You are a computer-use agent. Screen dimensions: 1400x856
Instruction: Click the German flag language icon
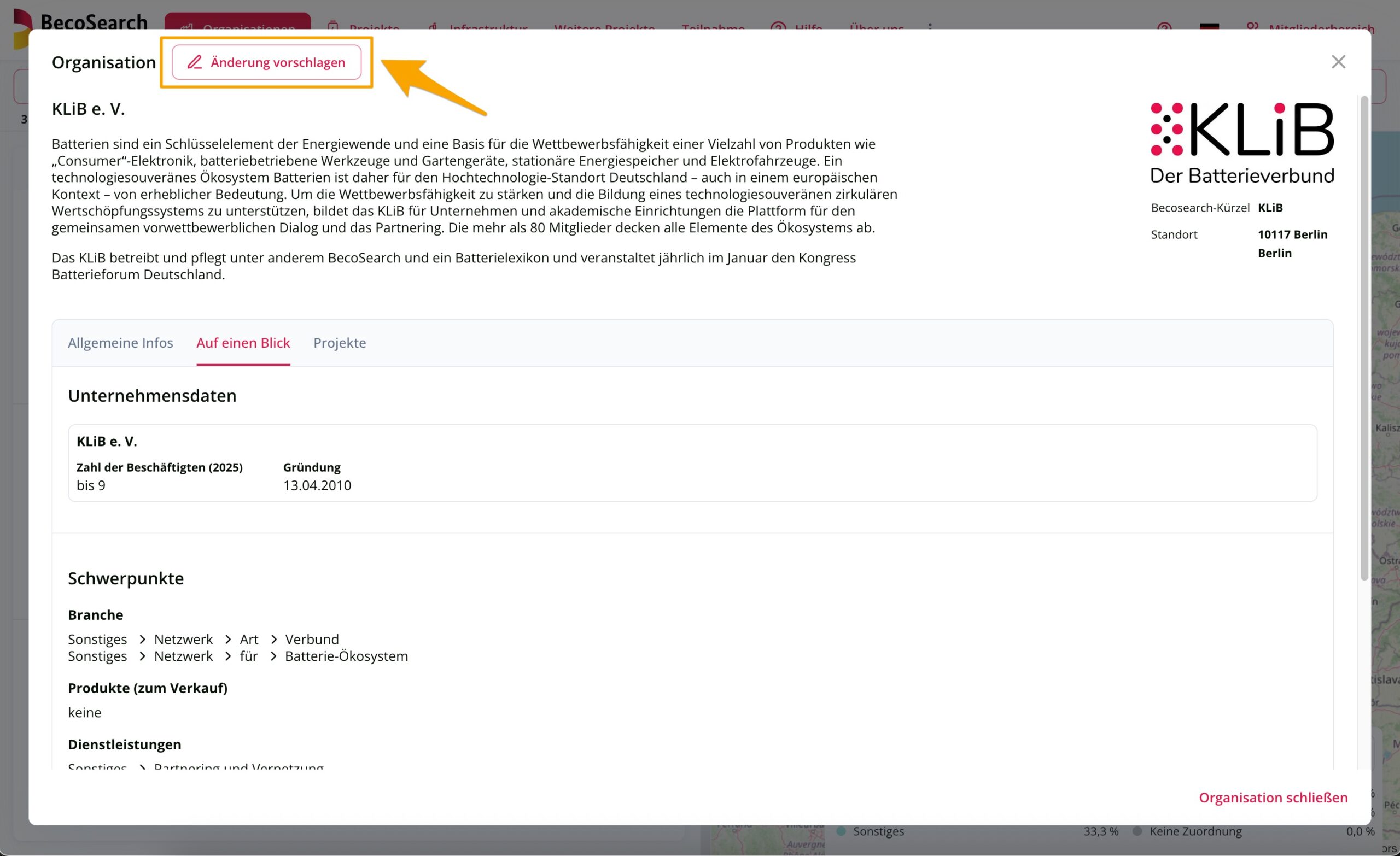[1209, 26]
